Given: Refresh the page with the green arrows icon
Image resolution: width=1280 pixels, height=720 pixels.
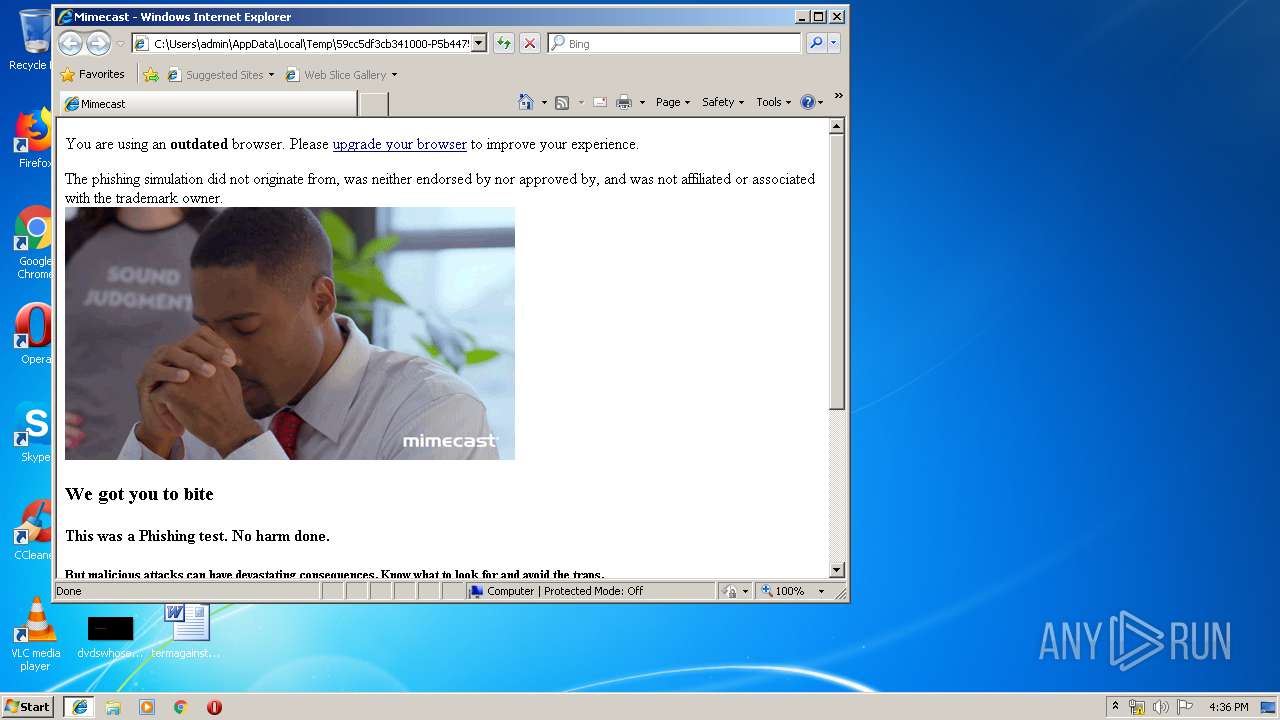Looking at the screenshot, I should coord(504,43).
